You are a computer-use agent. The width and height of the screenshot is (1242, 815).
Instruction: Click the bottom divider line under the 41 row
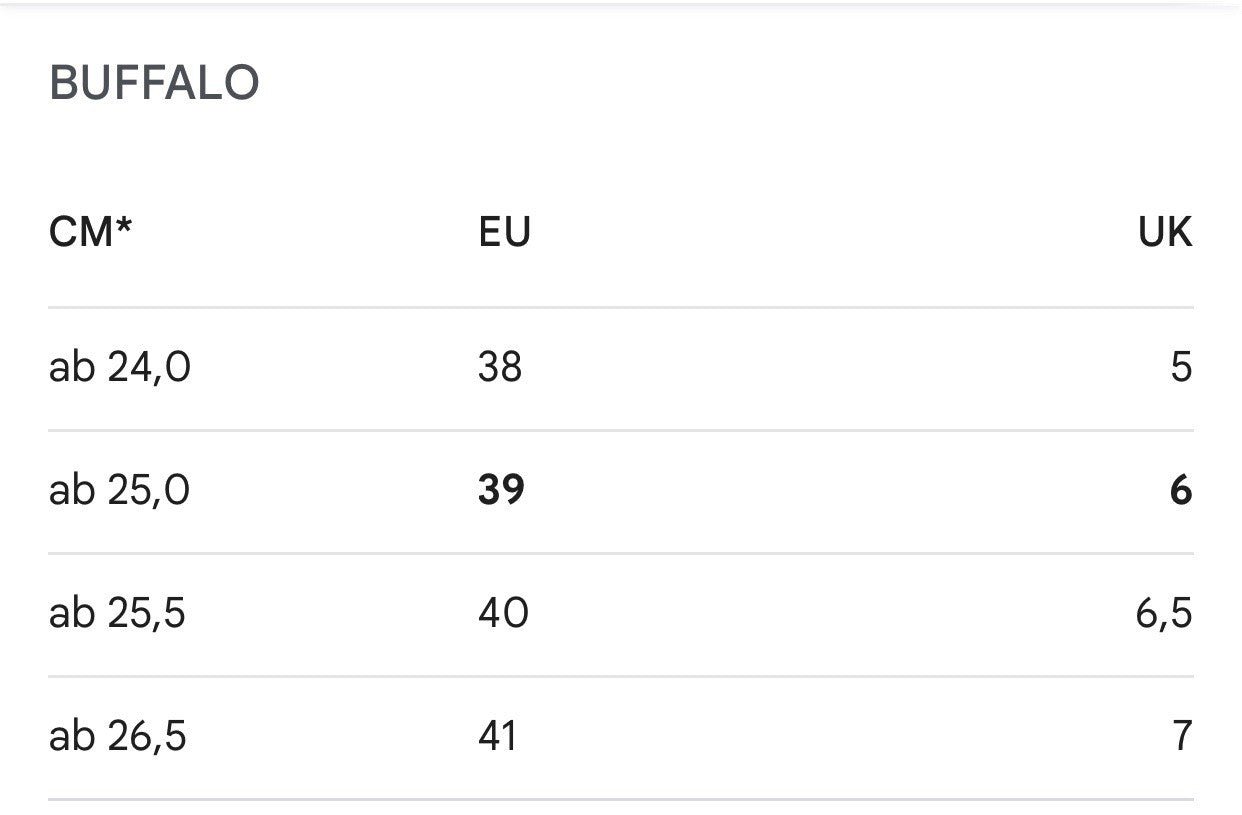620,799
